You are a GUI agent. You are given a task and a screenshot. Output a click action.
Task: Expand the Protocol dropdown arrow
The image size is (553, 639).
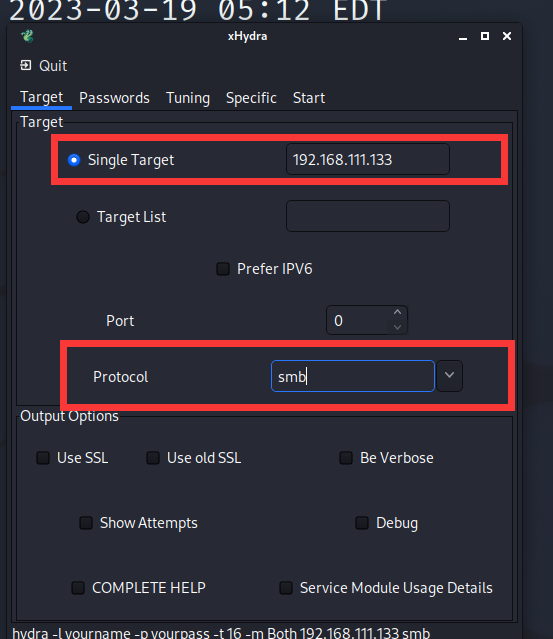click(449, 376)
